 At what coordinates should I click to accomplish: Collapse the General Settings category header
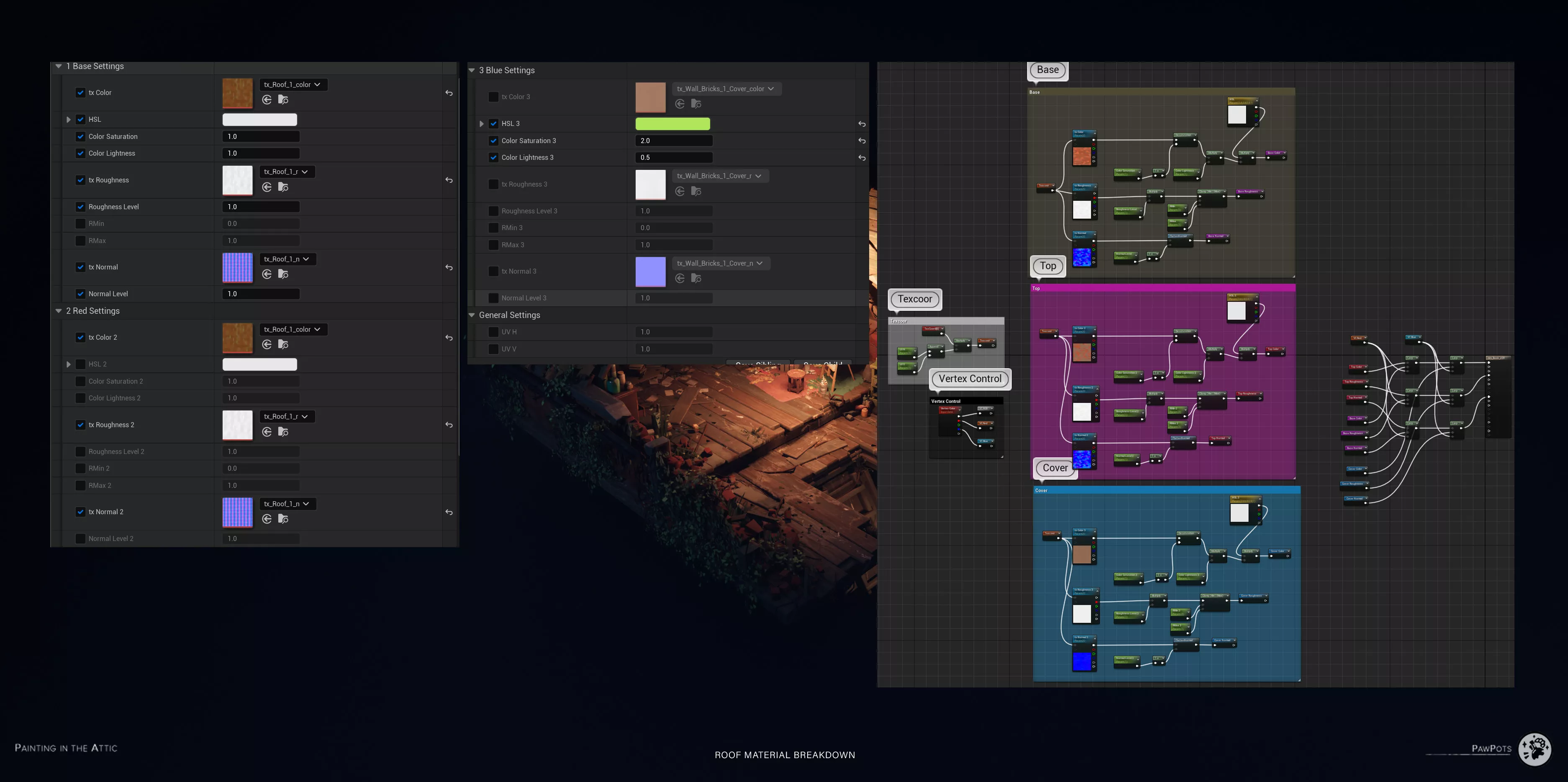point(472,315)
